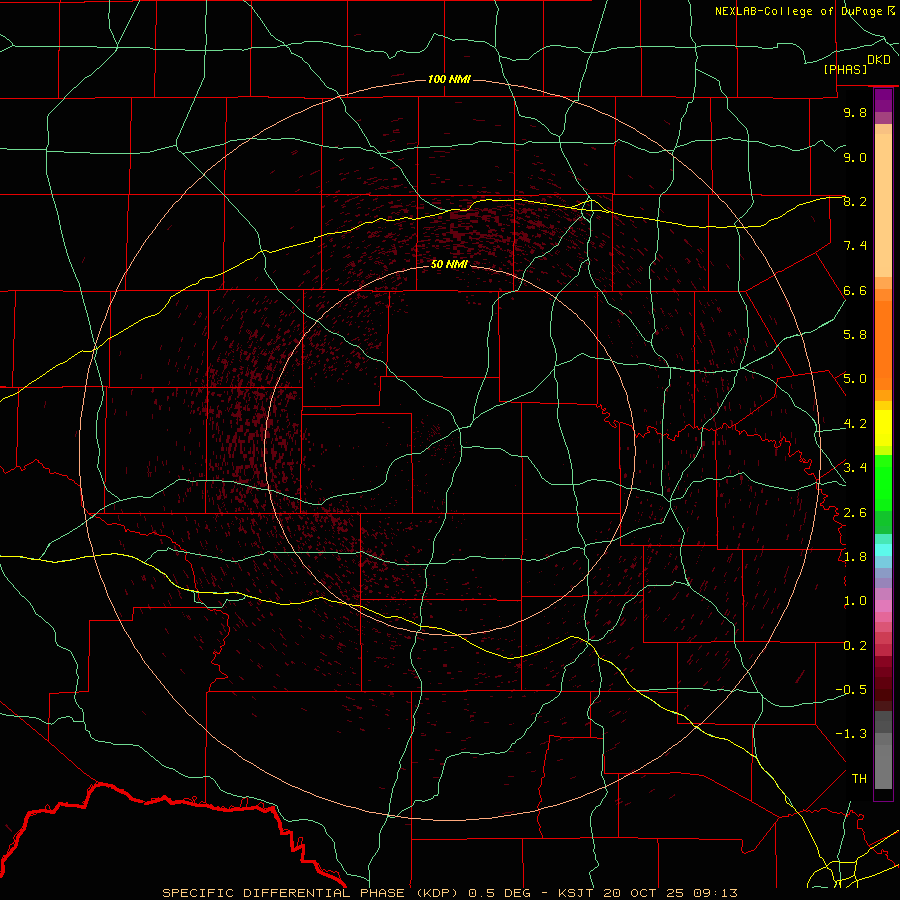This screenshot has width=900, height=900.
Task: Click the -1.3 value on the scale
Action: [x=851, y=734]
